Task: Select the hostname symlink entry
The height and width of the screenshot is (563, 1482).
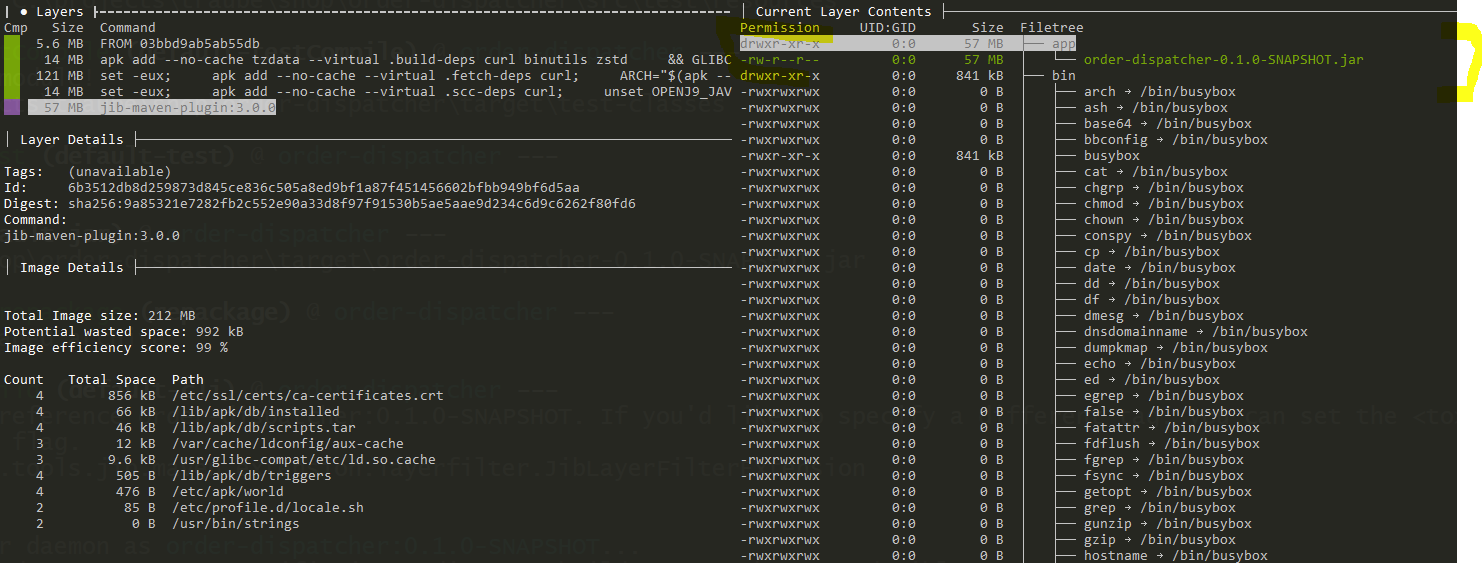Action: pos(1176,556)
